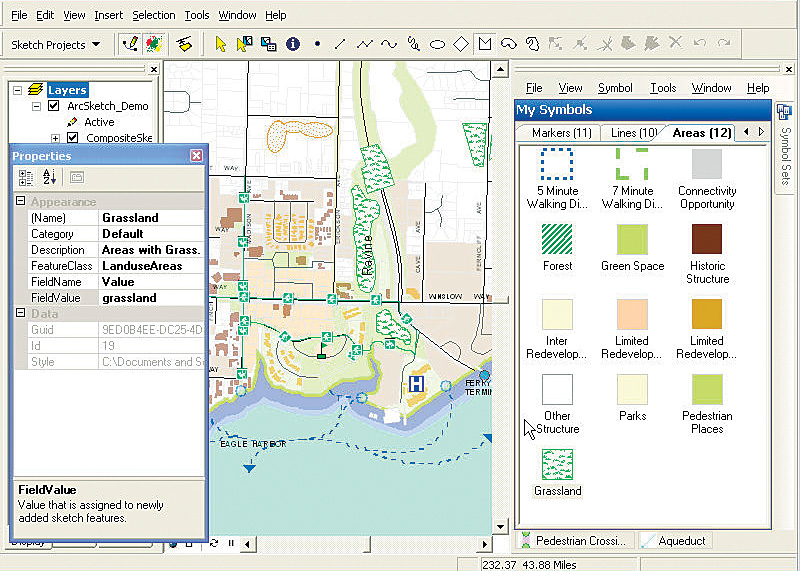Open the Selection menu
Screen dimensions: 800x571
[x=153, y=15]
